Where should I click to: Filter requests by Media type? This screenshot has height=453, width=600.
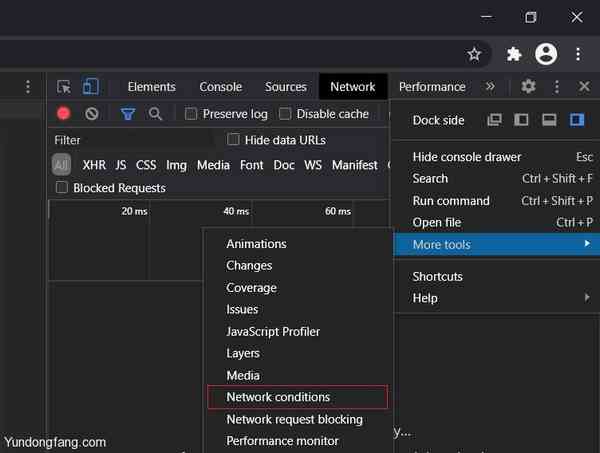click(x=213, y=165)
